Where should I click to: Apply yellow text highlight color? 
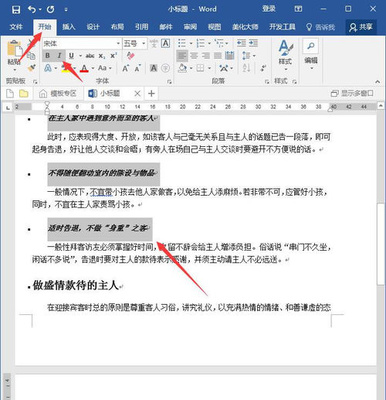tap(65, 69)
